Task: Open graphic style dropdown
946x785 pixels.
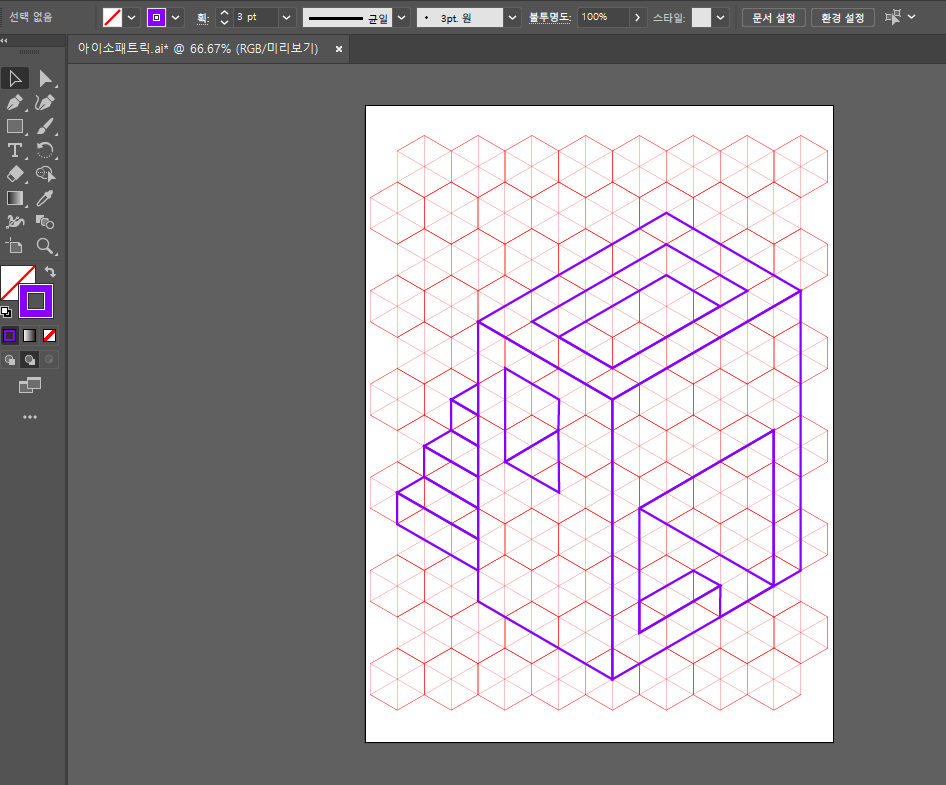Action: [x=720, y=17]
